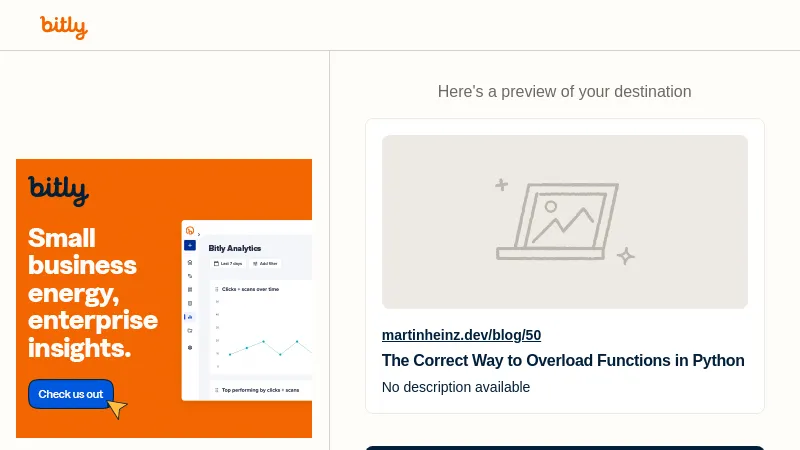Click 'No description available' text

[x=456, y=387]
